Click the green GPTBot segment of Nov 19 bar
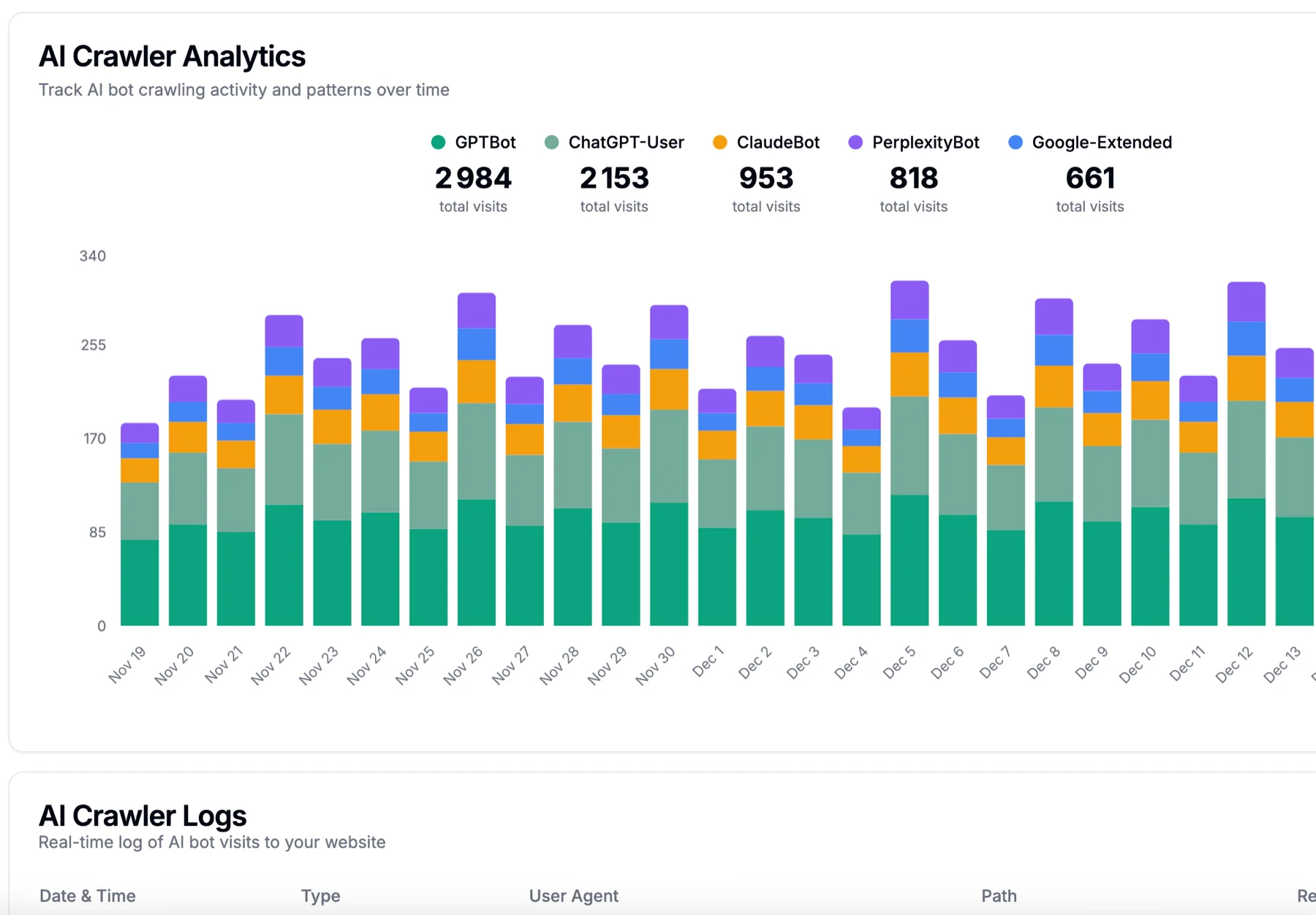 pos(140,582)
